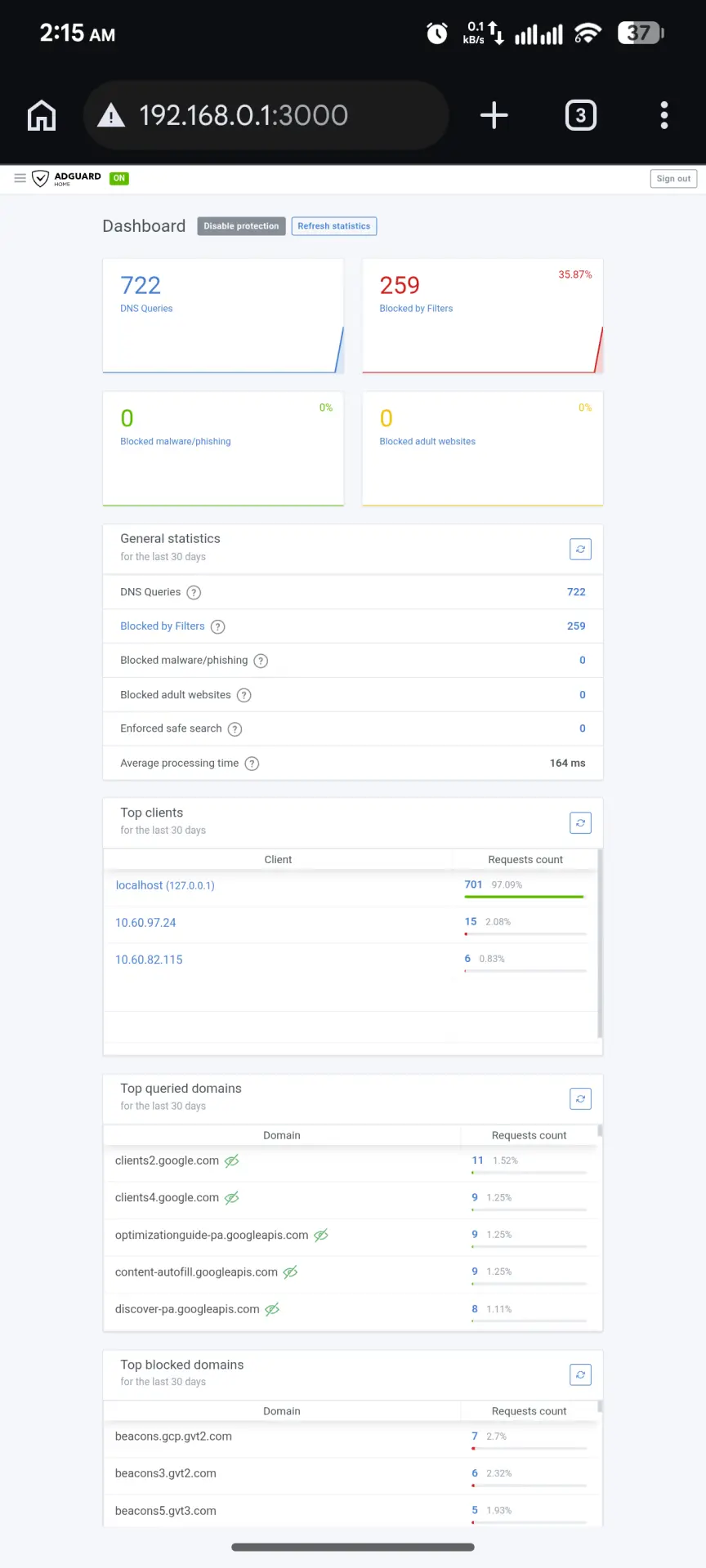Click the Sign out button
The width and height of the screenshot is (706, 1568).
[x=673, y=179]
